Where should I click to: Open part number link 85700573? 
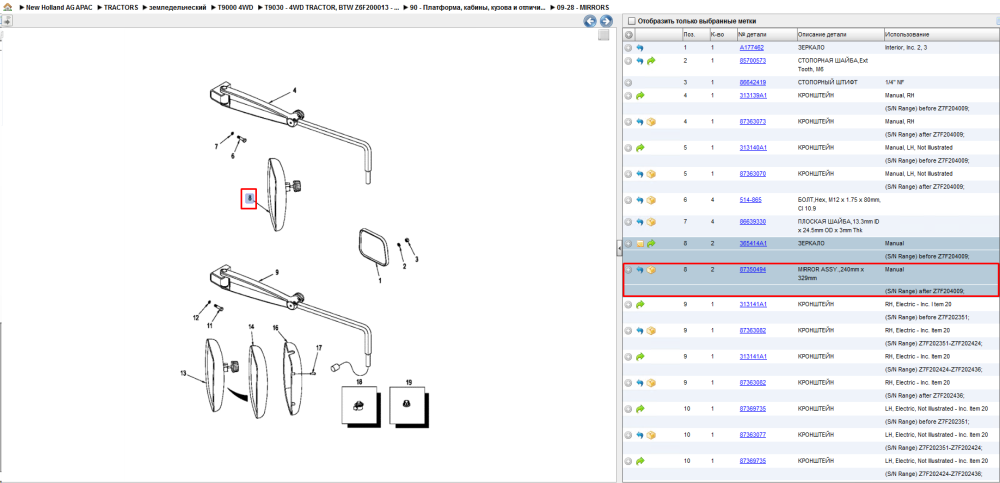point(753,61)
